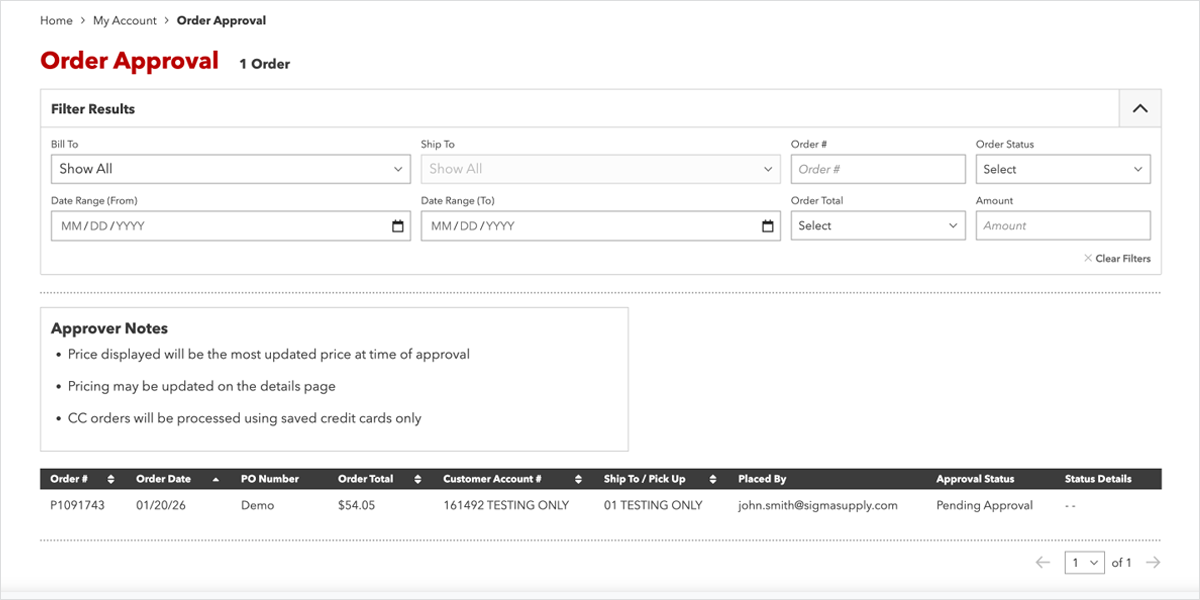The width and height of the screenshot is (1200, 600).
Task: Sort table by Order # column arrows
Action: coord(111,479)
